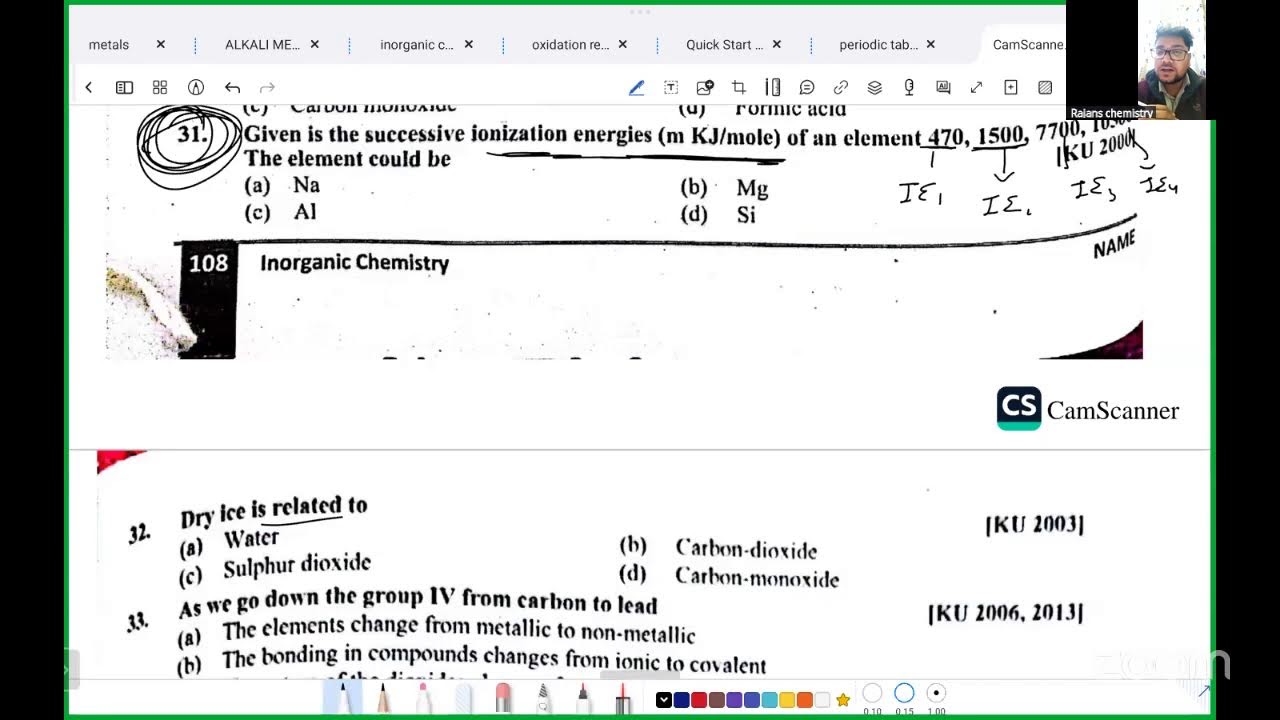Undo the last stroke

click(x=232, y=87)
